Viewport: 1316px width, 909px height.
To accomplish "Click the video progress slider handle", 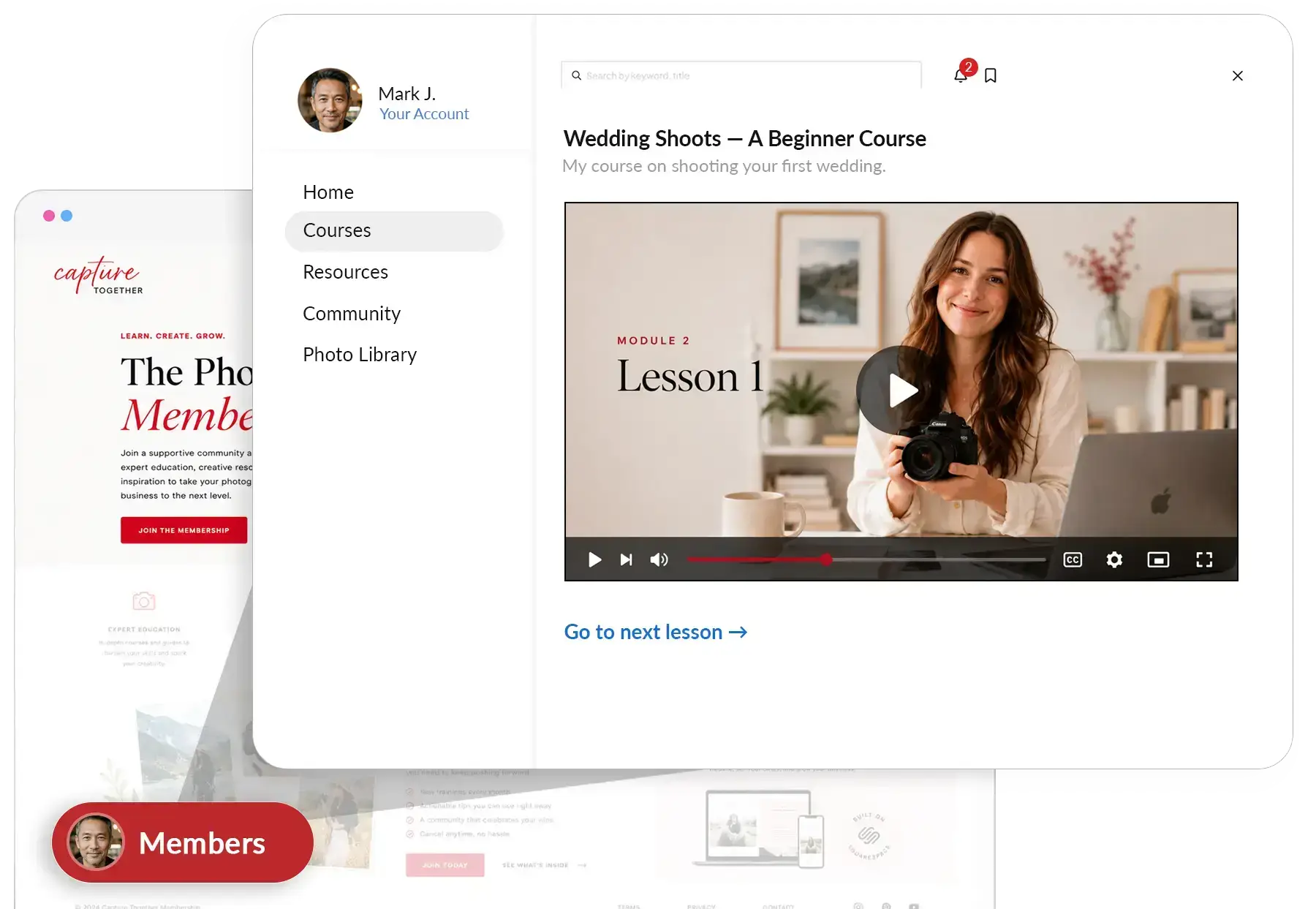I will (x=826, y=559).
